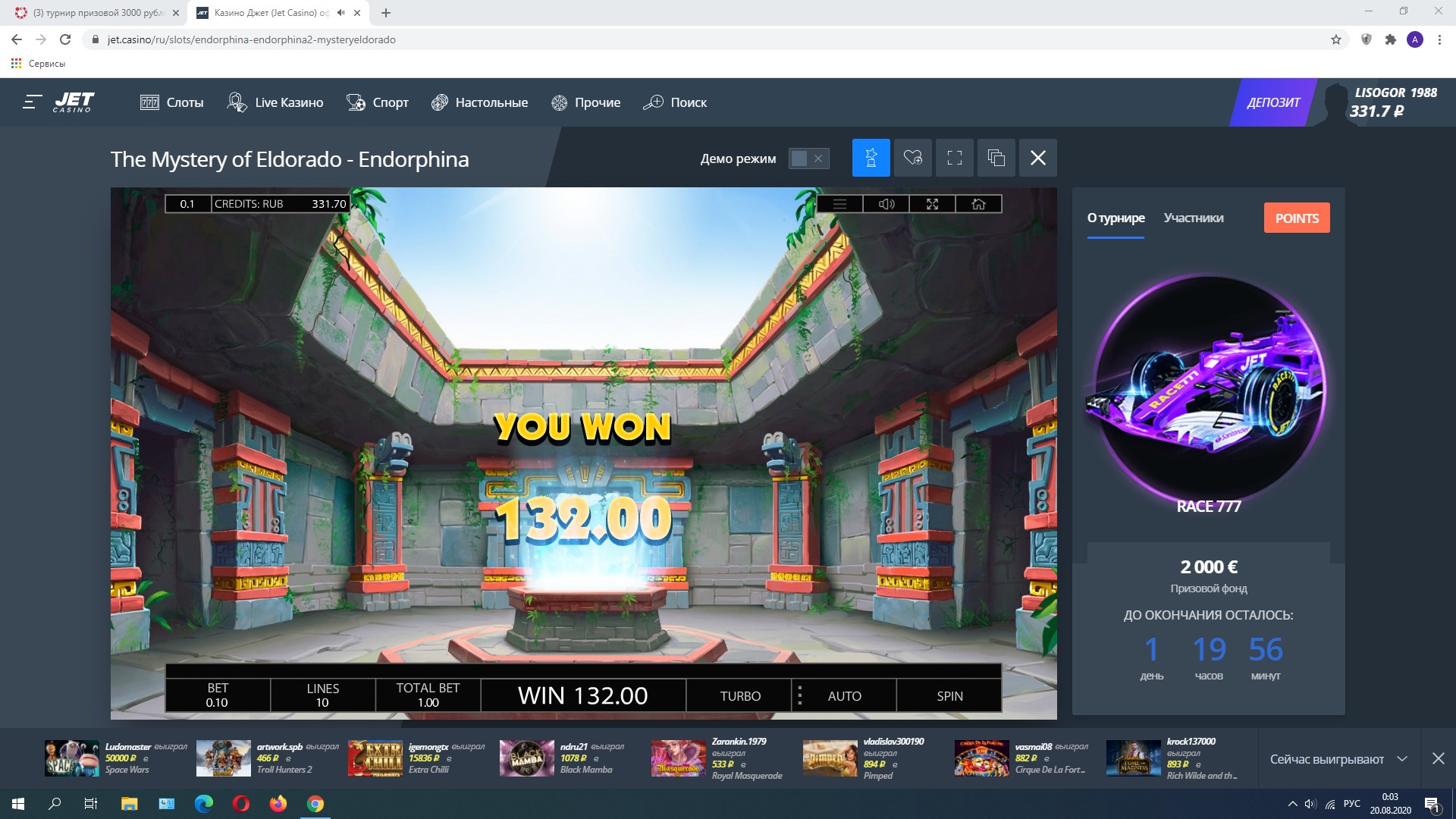Mute sound in the slot game
The height and width of the screenshot is (819, 1456).
886,204
